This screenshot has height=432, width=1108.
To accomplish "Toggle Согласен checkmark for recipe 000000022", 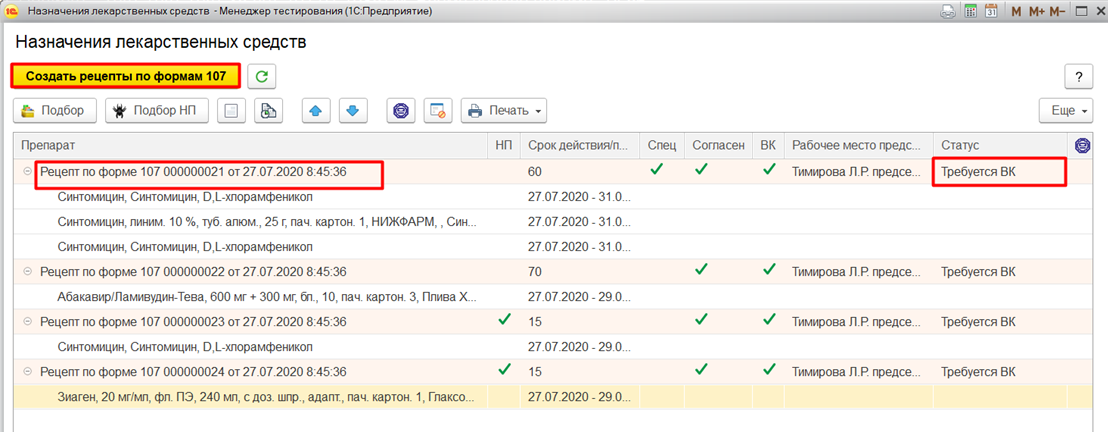I will (x=701, y=271).
